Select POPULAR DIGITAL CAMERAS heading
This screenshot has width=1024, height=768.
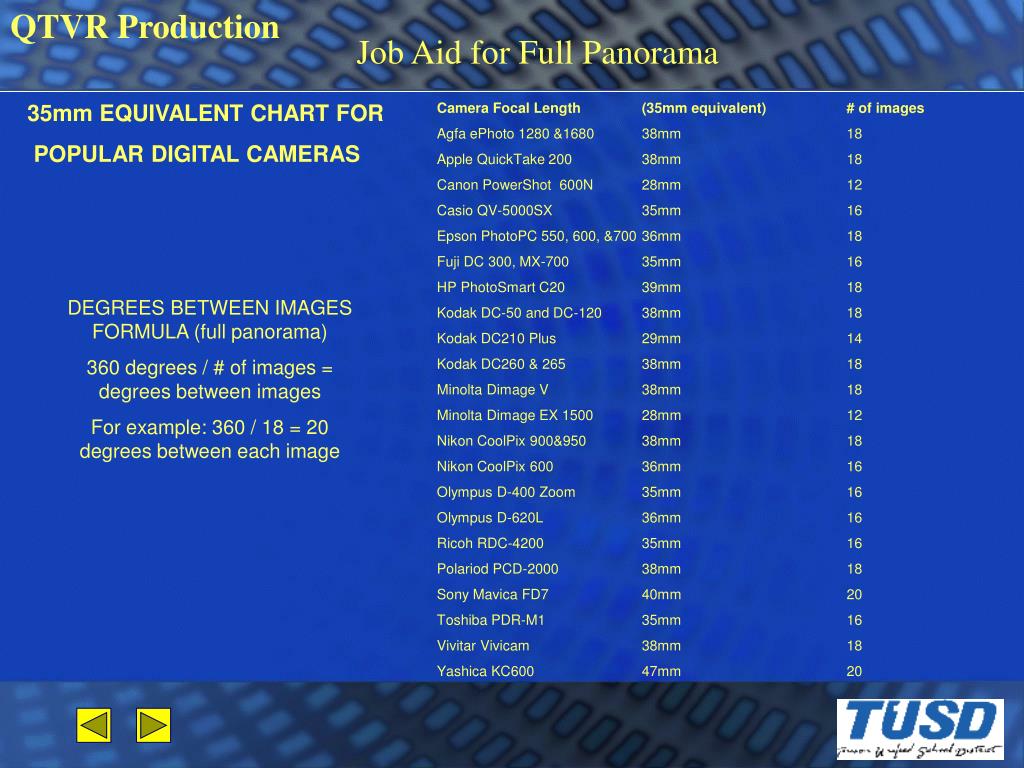click(x=197, y=154)
